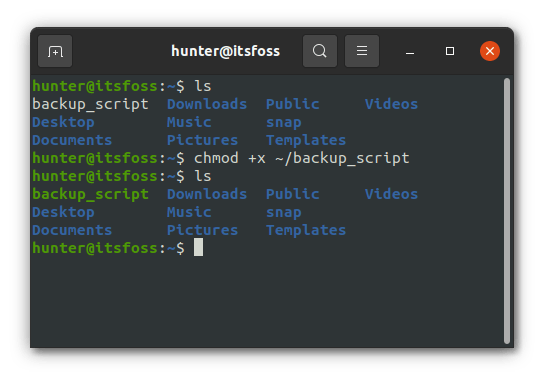
Task: Open a new terminal tab
Action: pos(55,51)
